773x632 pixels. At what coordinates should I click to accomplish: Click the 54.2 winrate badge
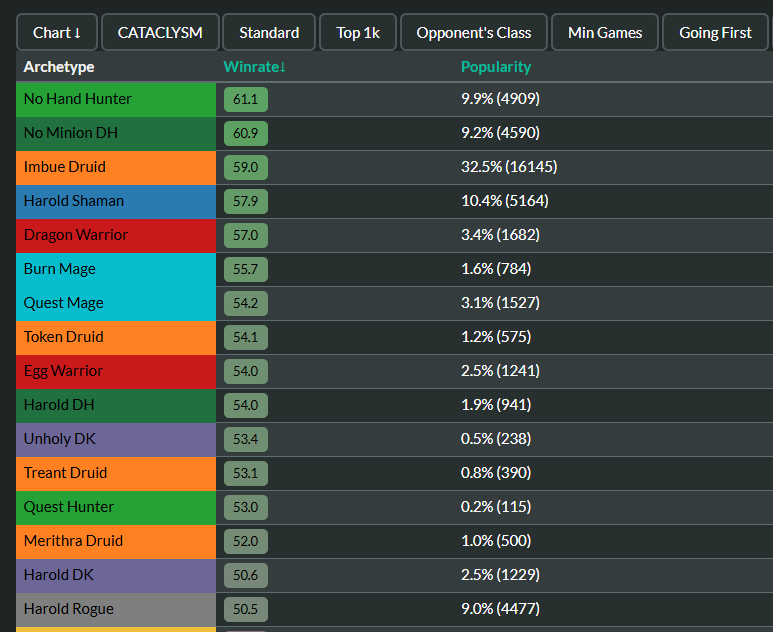point(246,304)
